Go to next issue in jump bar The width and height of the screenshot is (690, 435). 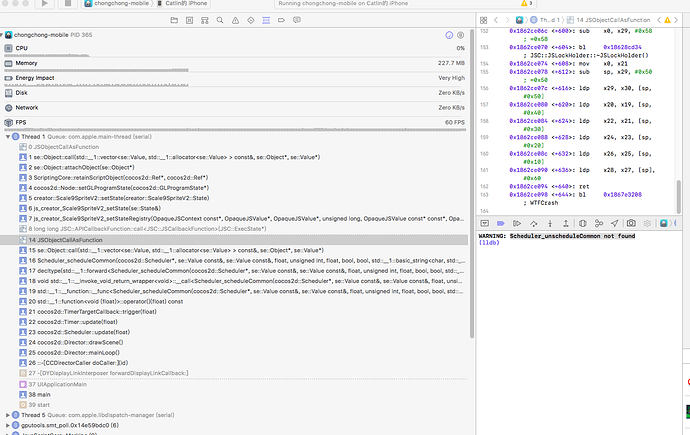[x=676, y=20]
